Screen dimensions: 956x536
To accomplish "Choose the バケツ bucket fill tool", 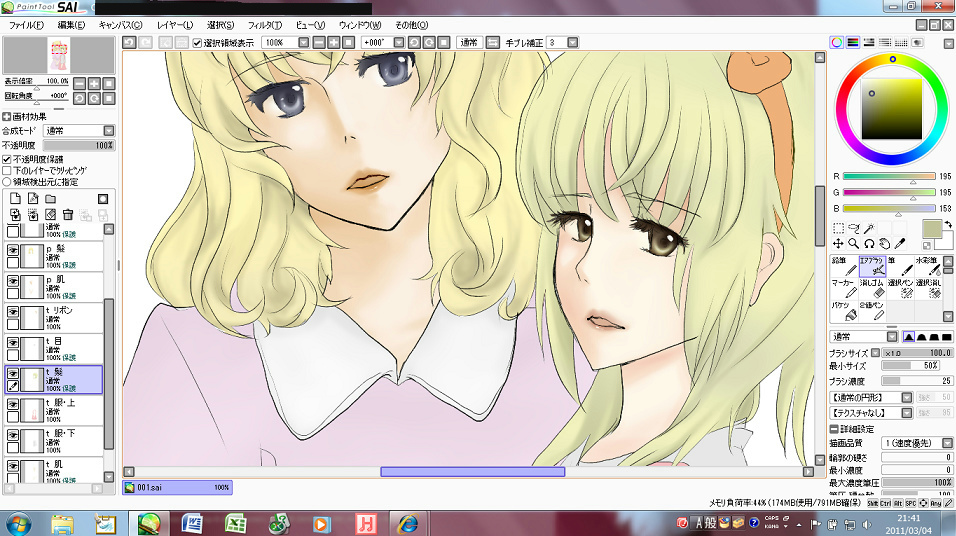I will pos(844,311).
